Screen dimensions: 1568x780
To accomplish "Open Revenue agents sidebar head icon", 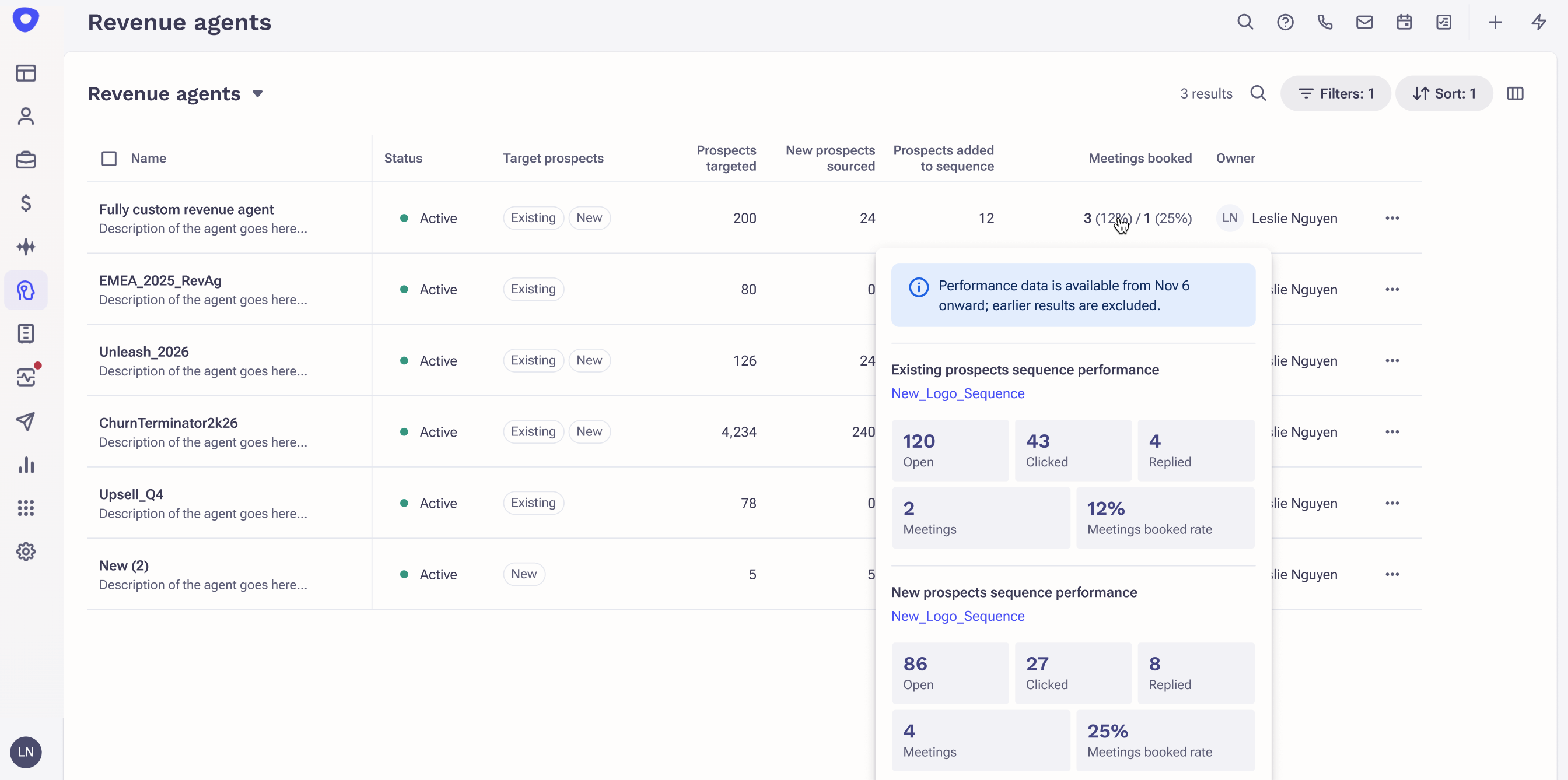I will (26, 290).
